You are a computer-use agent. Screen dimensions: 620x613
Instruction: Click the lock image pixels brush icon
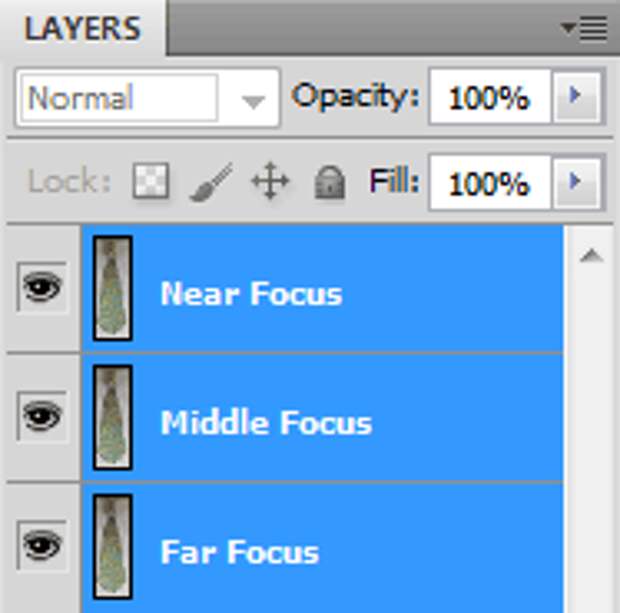point(211,182)
